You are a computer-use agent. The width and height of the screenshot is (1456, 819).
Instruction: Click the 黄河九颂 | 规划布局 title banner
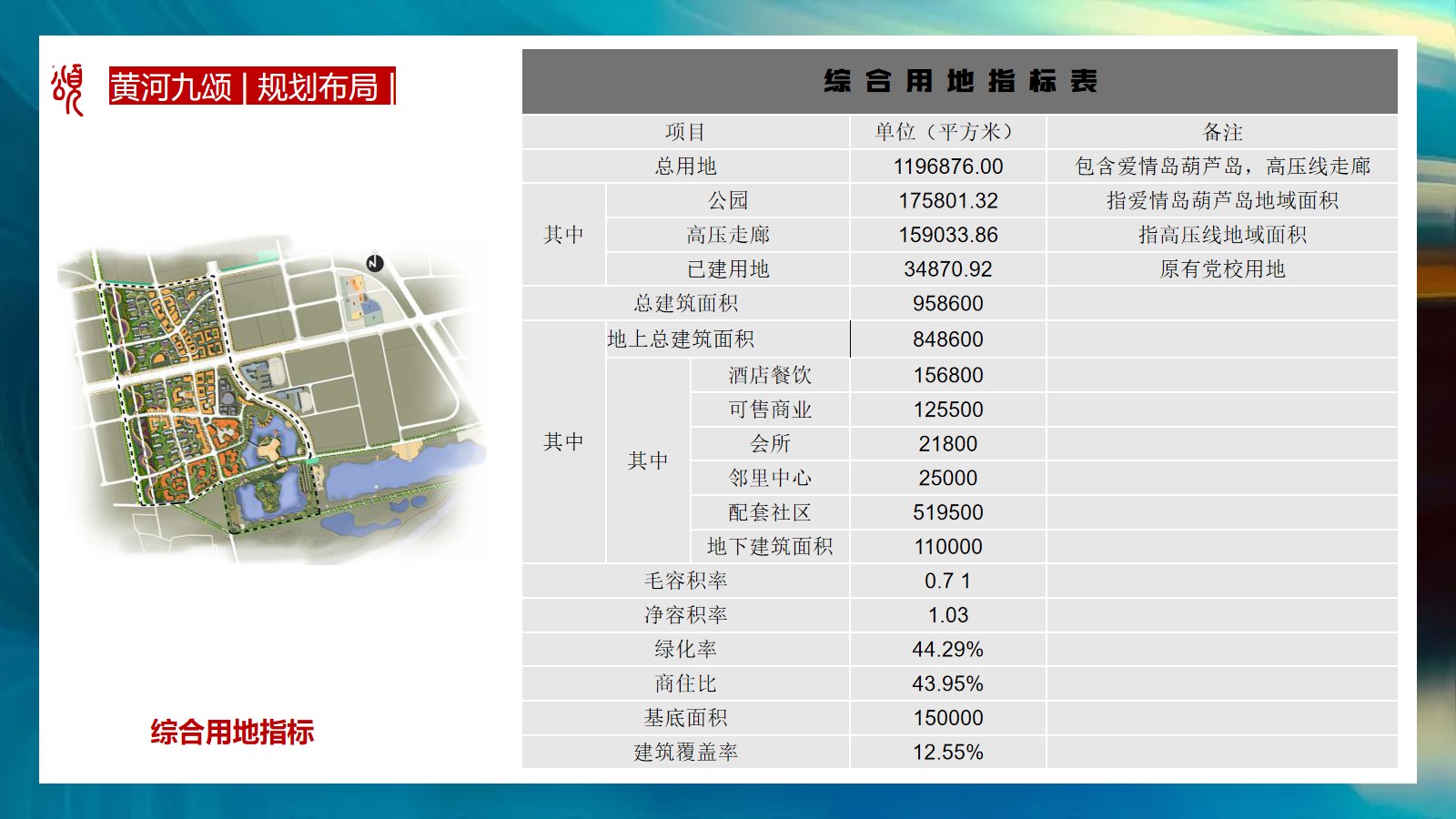click(252, 86)
